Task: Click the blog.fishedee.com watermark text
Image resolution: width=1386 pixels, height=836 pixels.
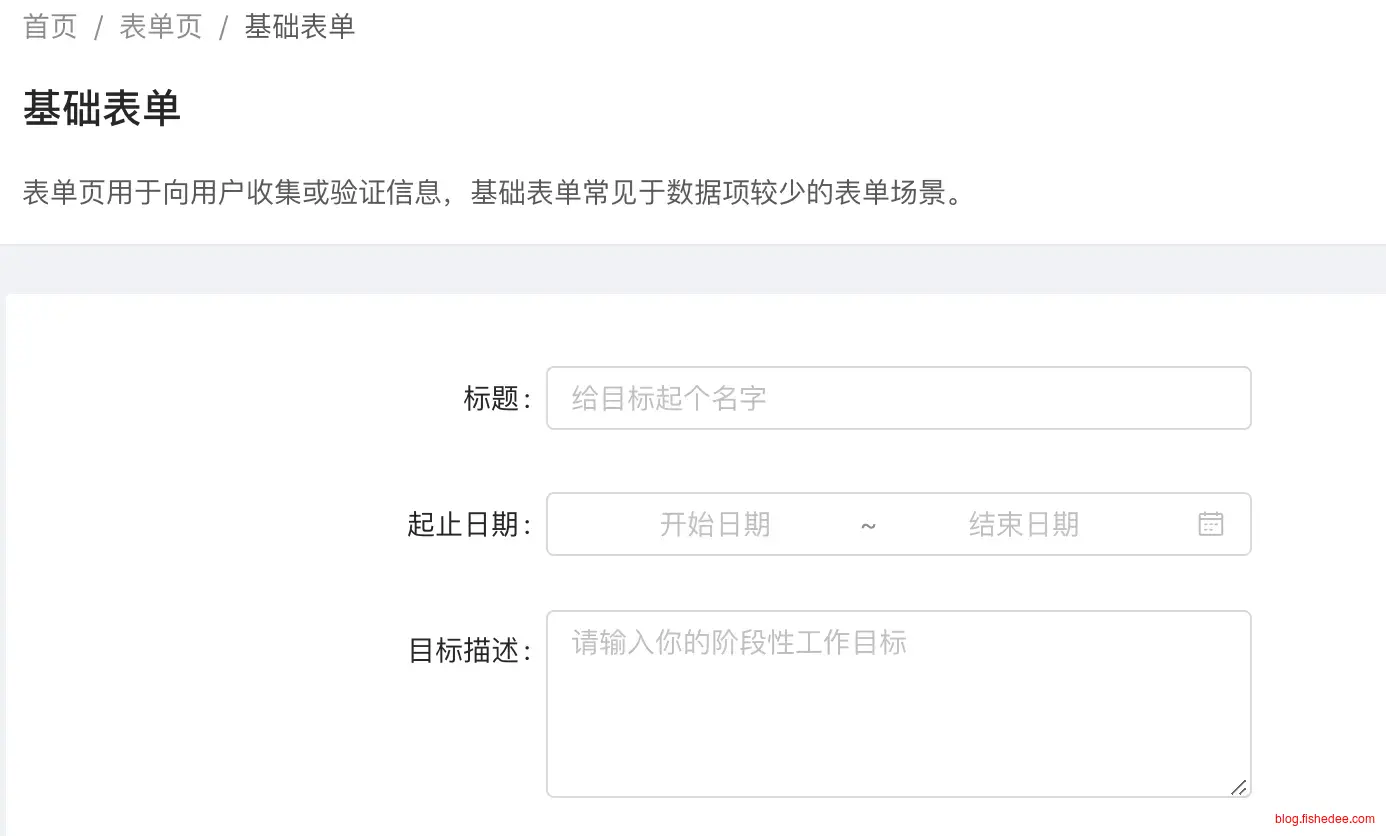Action: [1324, 819]
